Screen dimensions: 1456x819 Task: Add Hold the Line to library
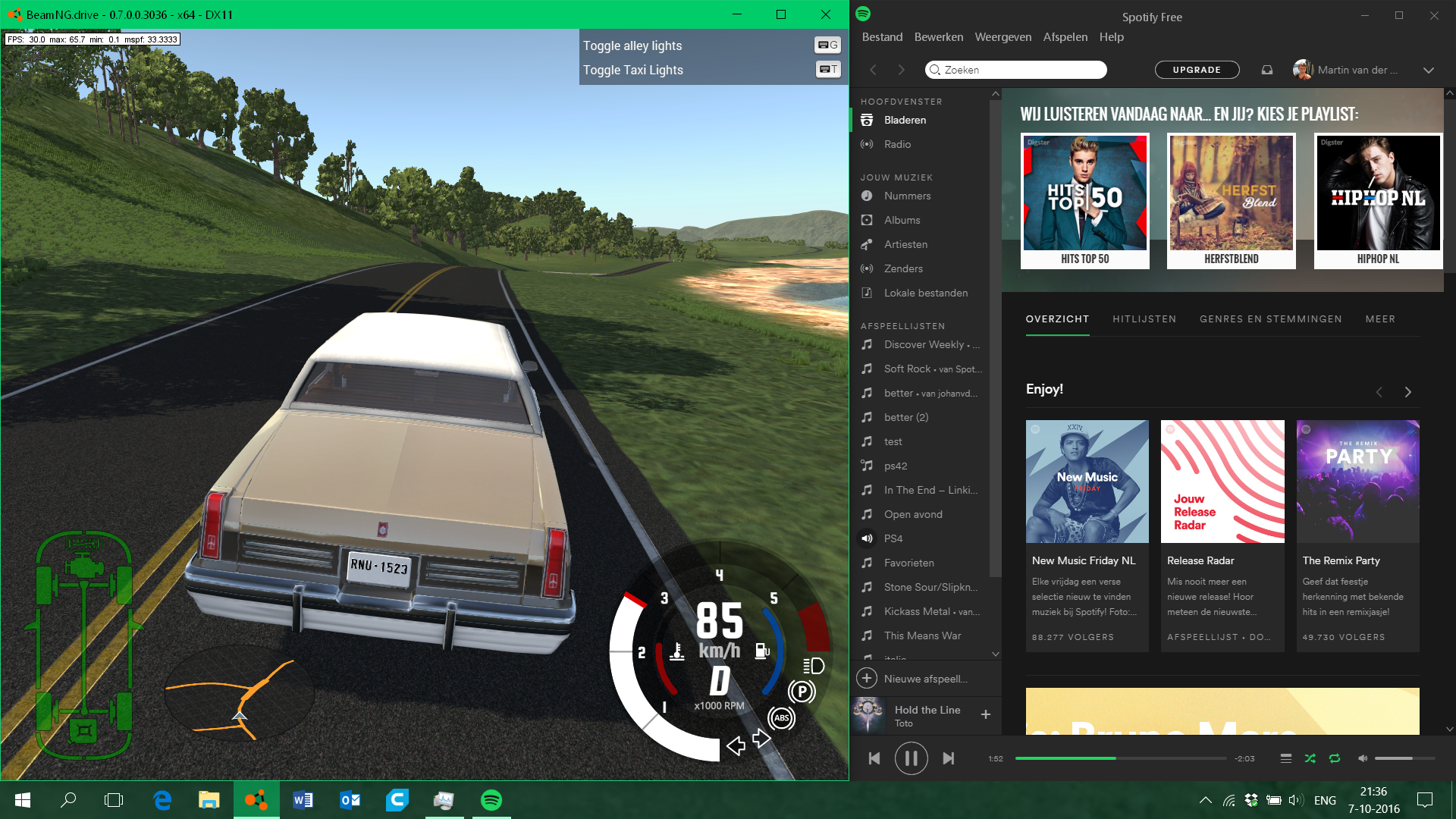985,714
